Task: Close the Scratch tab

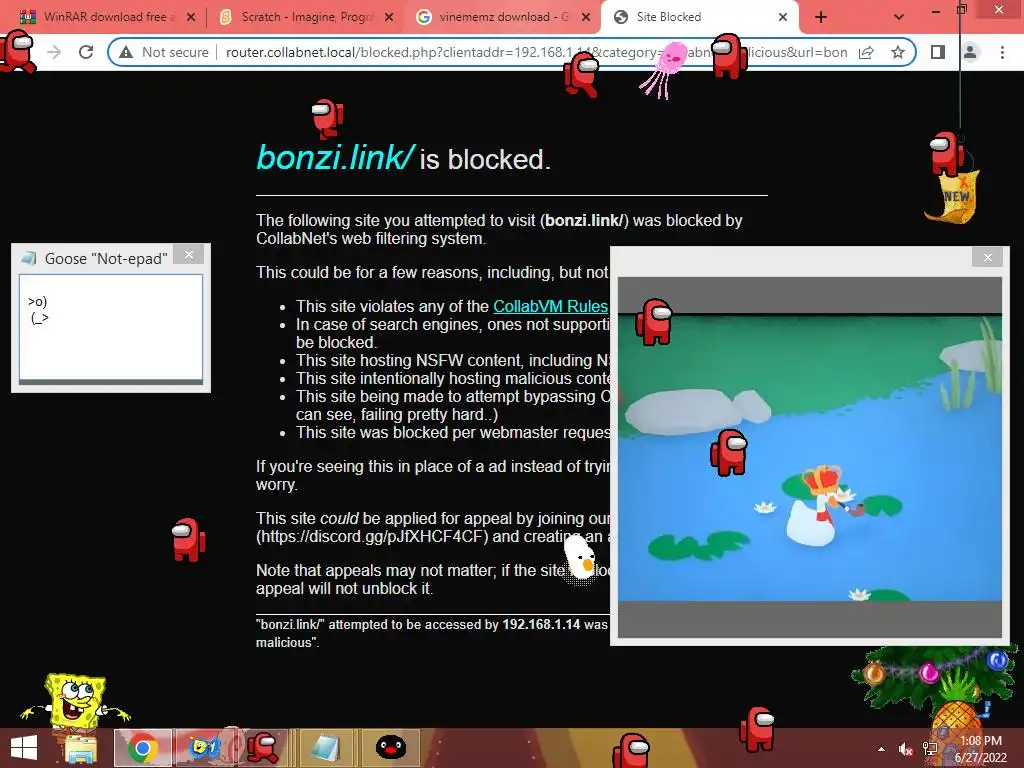Action: [x=389, y=17]
